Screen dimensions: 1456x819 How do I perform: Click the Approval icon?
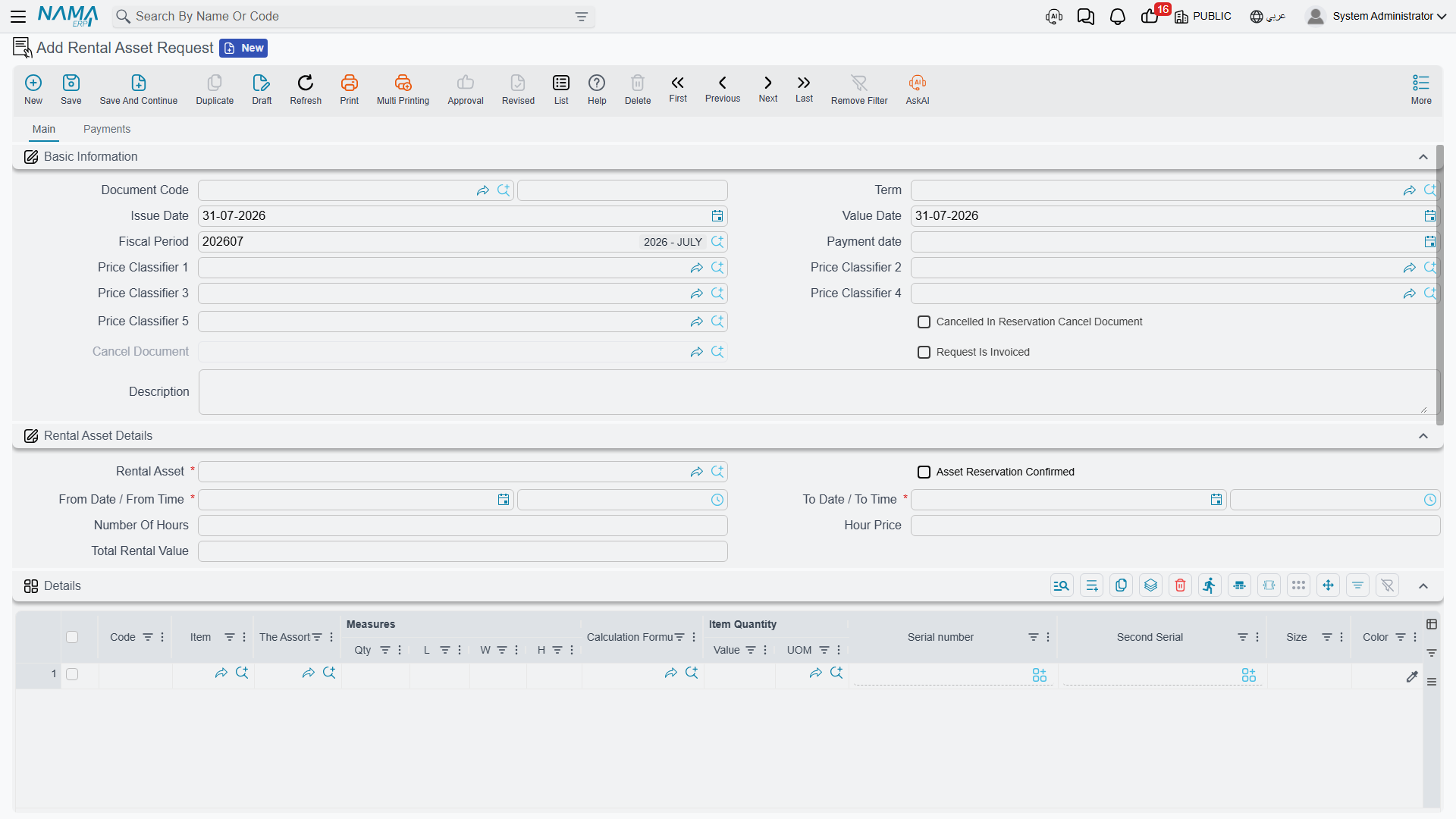pos(466,89)
